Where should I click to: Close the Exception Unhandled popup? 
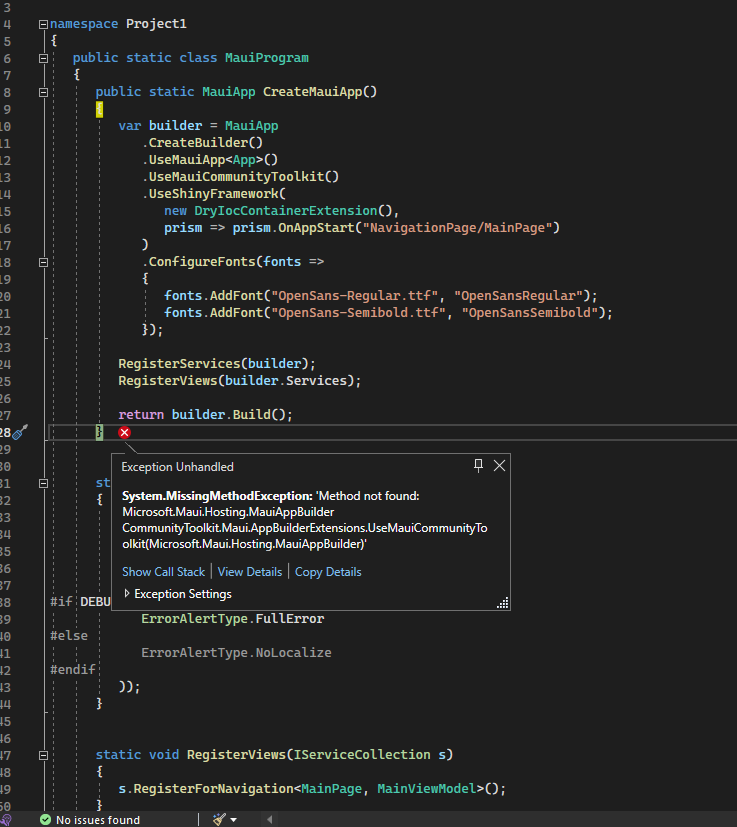(x=499, y=466)
